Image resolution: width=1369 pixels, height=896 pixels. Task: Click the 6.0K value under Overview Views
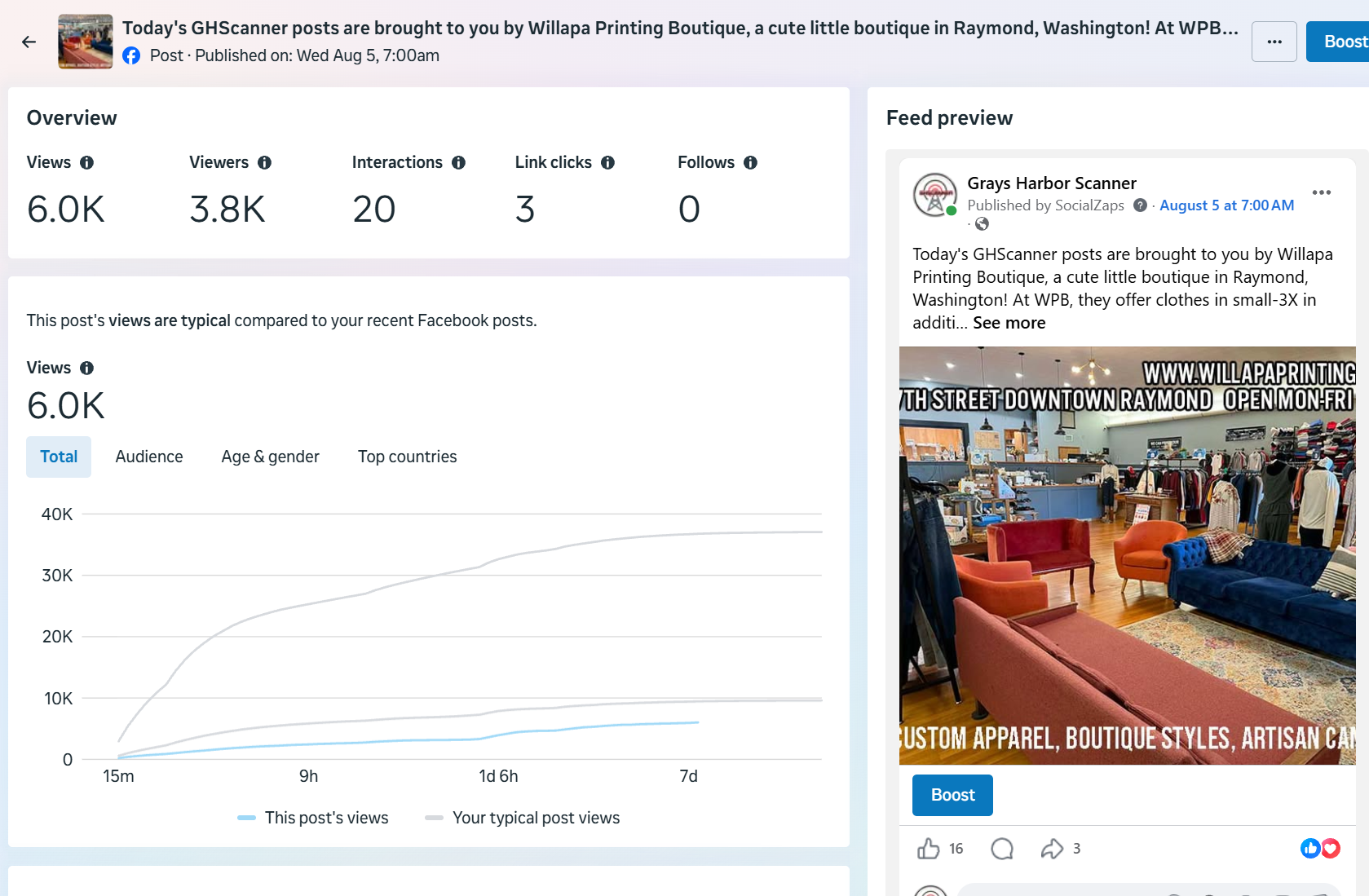(66, 210)
